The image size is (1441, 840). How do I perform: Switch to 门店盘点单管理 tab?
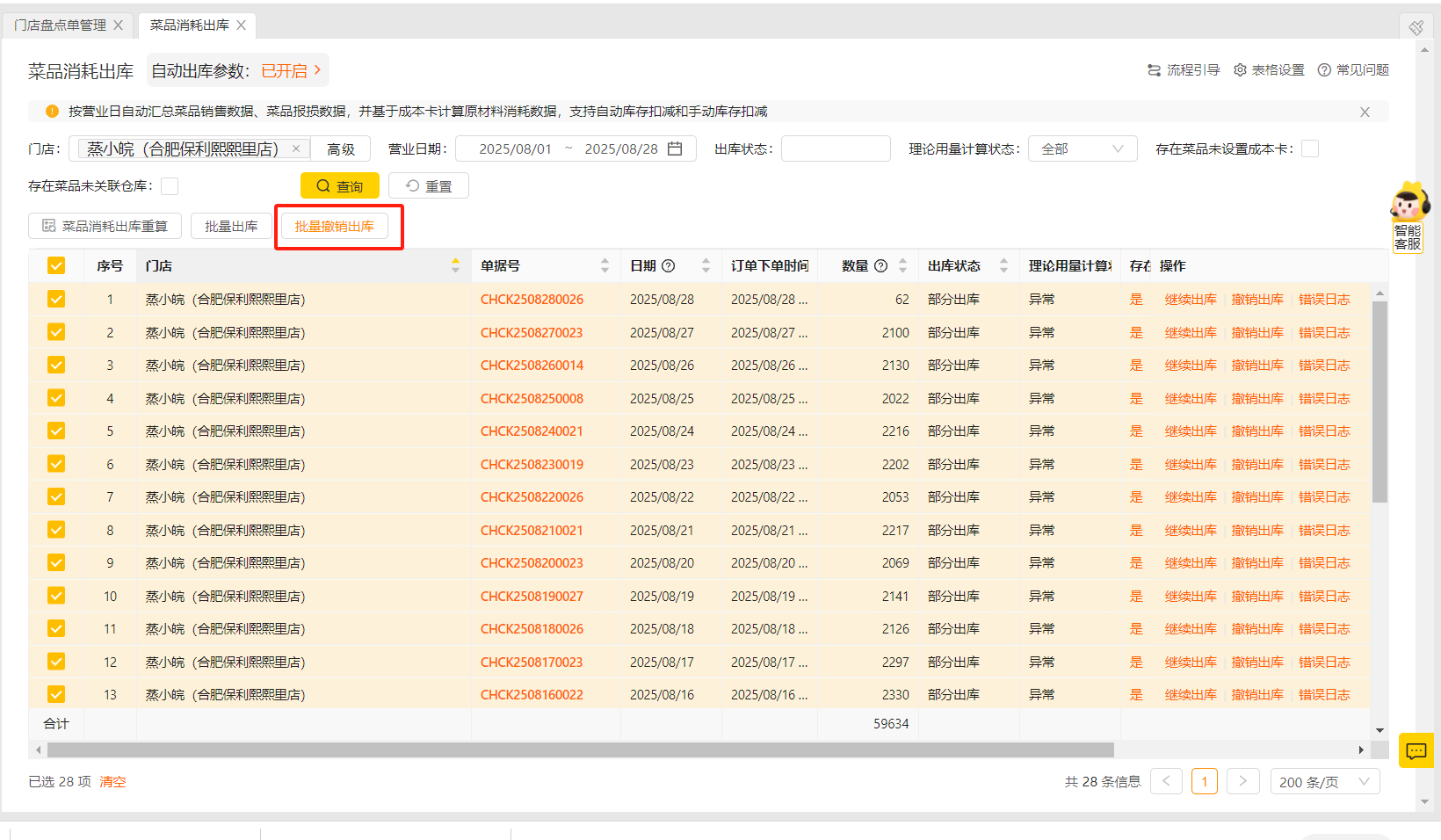point(60,25)
